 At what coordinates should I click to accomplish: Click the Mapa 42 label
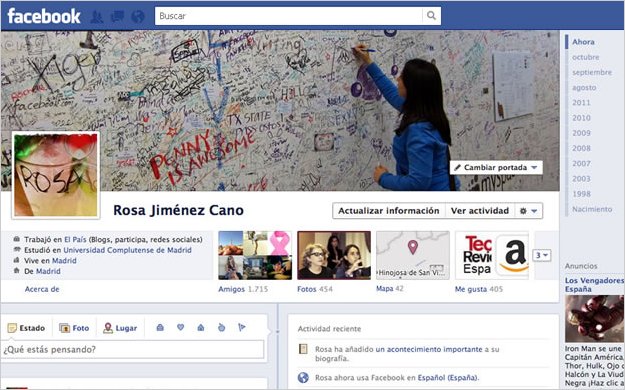[x=389, y=288]
